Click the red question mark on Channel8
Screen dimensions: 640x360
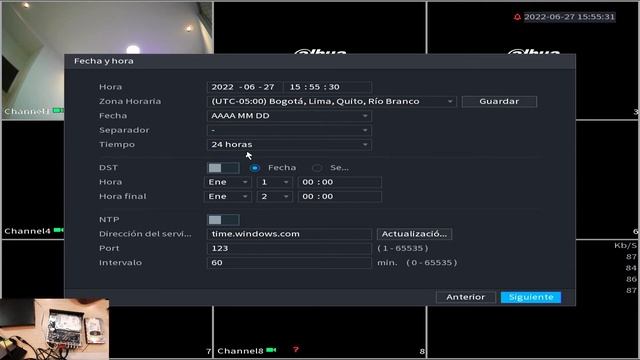point(296,350)
